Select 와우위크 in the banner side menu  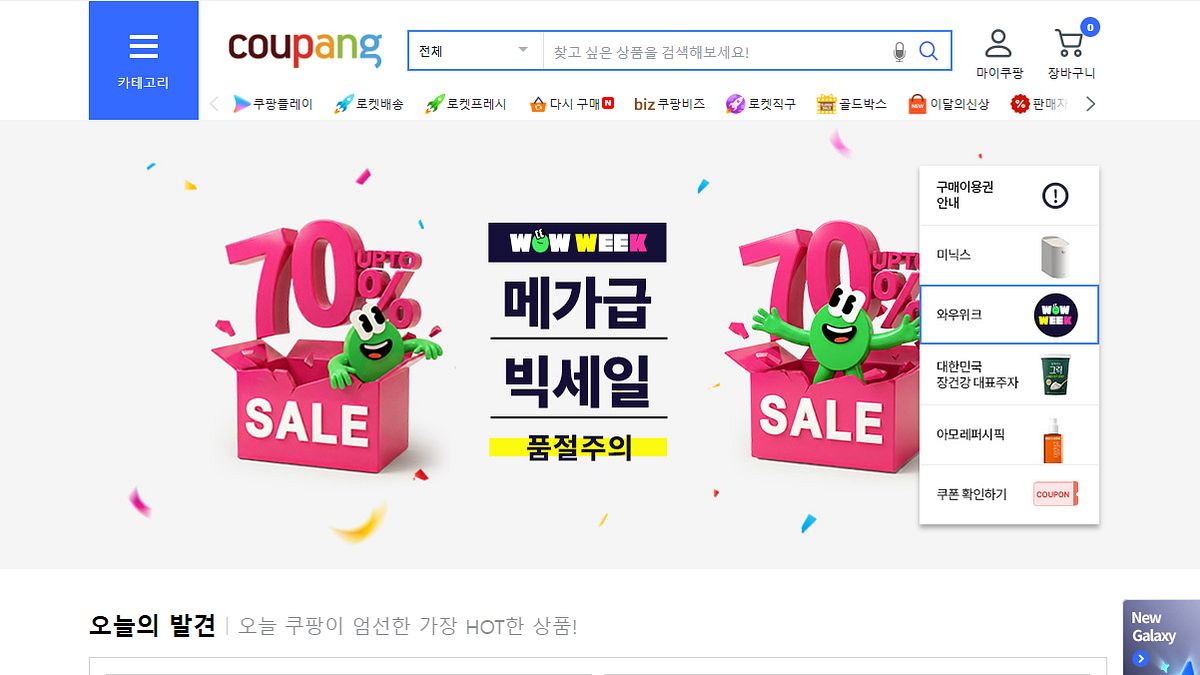(x=1009, y=315)
